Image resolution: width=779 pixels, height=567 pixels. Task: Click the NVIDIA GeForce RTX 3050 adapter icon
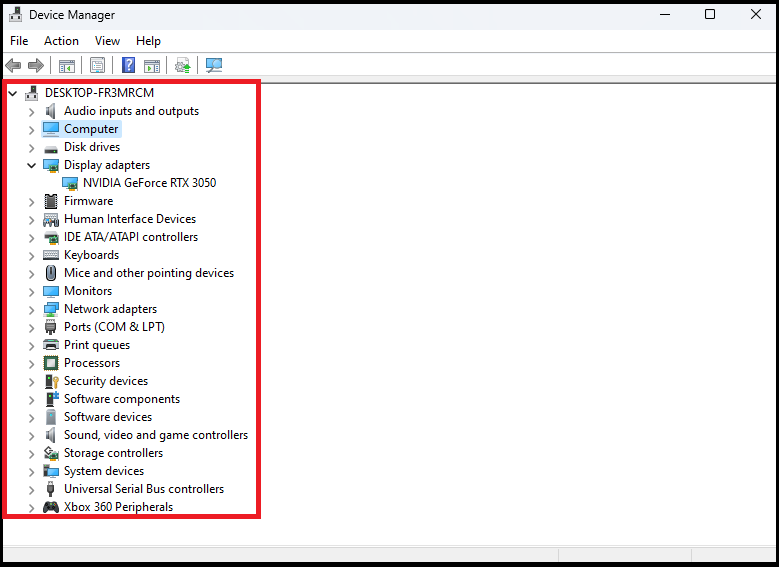click(70, 183)
